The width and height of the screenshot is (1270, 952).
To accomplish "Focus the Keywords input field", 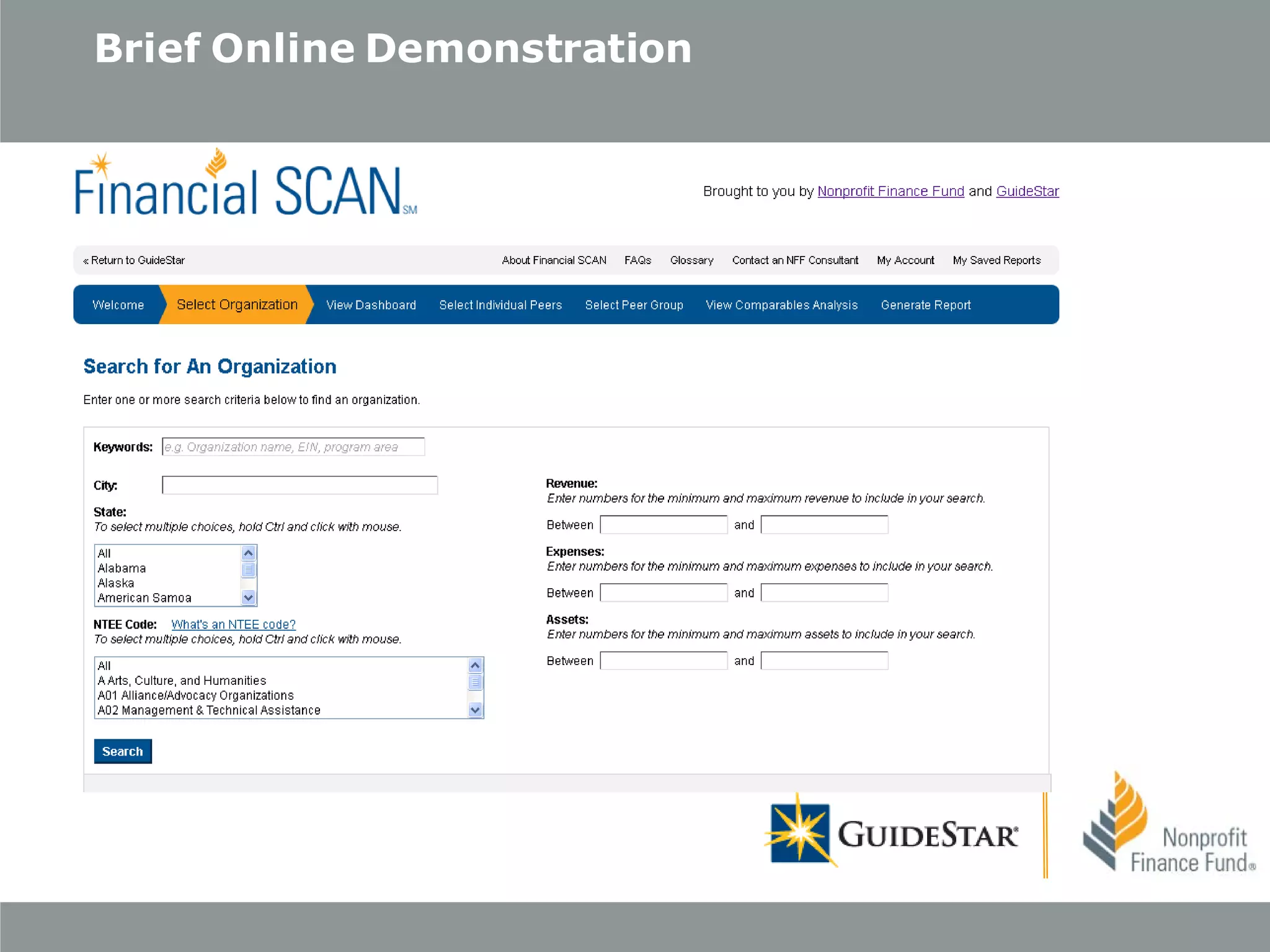I will point(293,447).
